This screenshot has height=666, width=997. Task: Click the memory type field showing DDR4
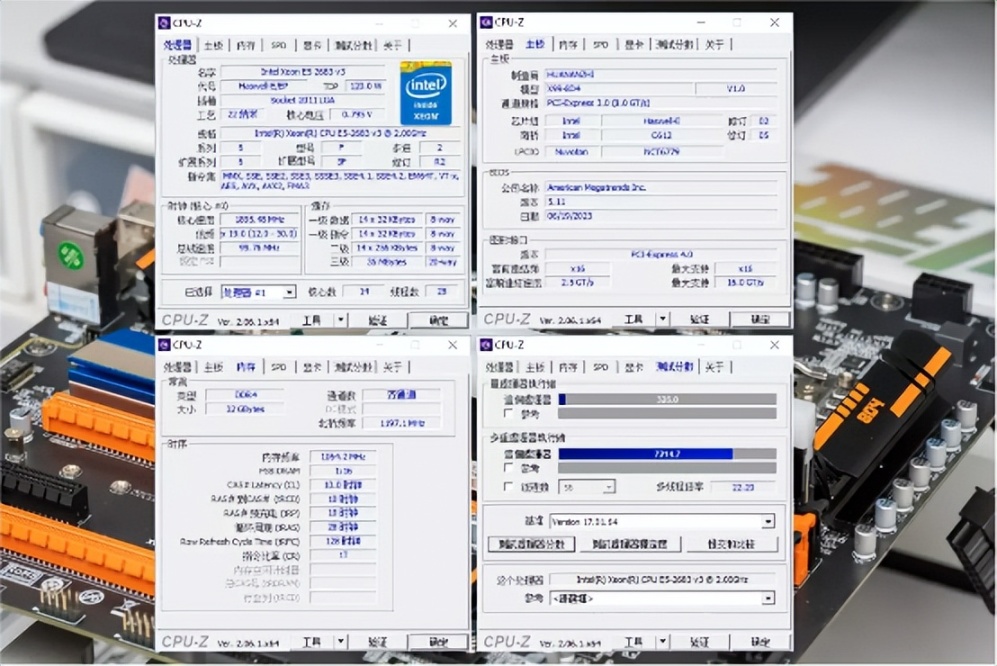tap(245, 394)
